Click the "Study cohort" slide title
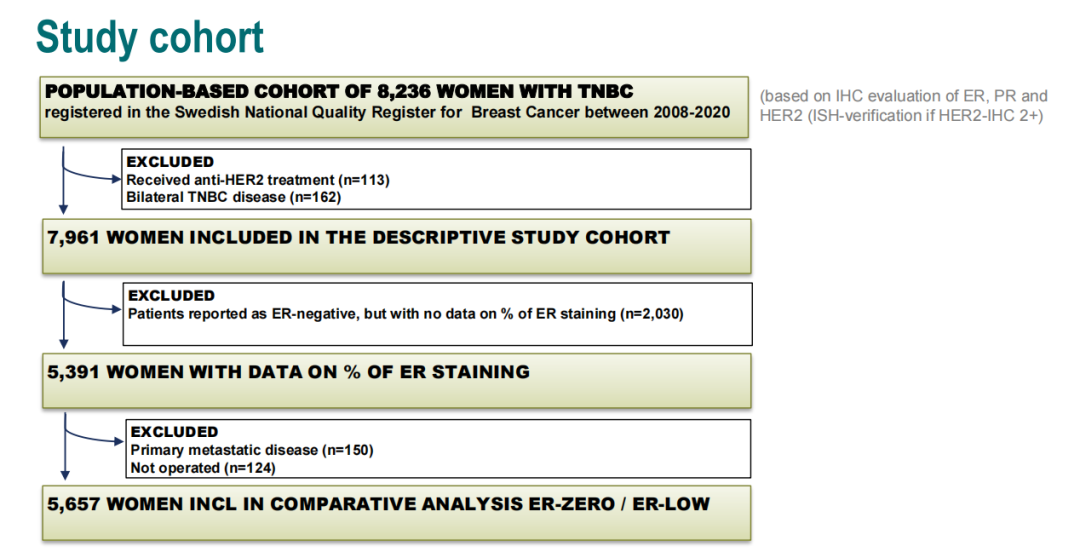Screen dimensions: 1080x552 [x=150, y=37]
